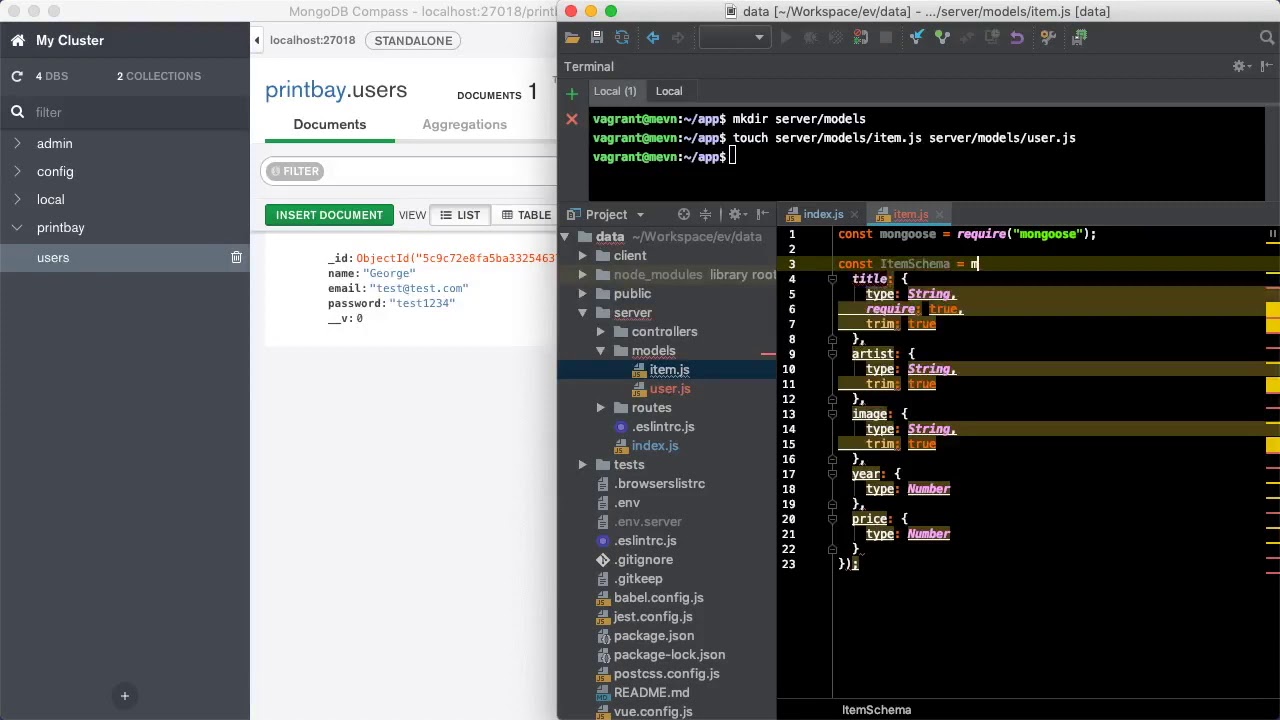1280x720 pixels.
Task: Toggle code fold marker at the image line
Action: pyautogui.click(x=832, y=414)
